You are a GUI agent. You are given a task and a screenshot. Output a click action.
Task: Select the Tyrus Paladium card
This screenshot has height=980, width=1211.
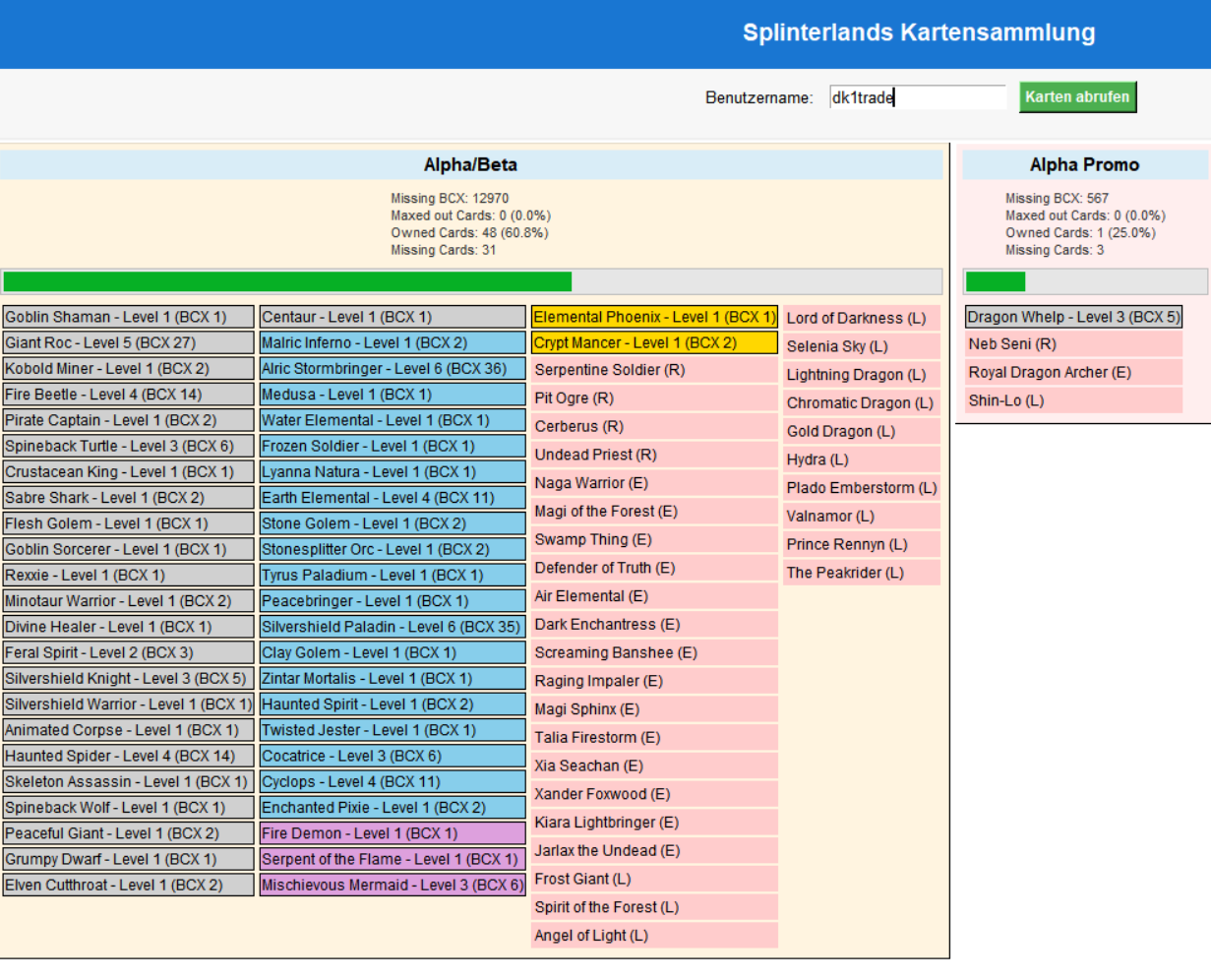coord(393,575)
